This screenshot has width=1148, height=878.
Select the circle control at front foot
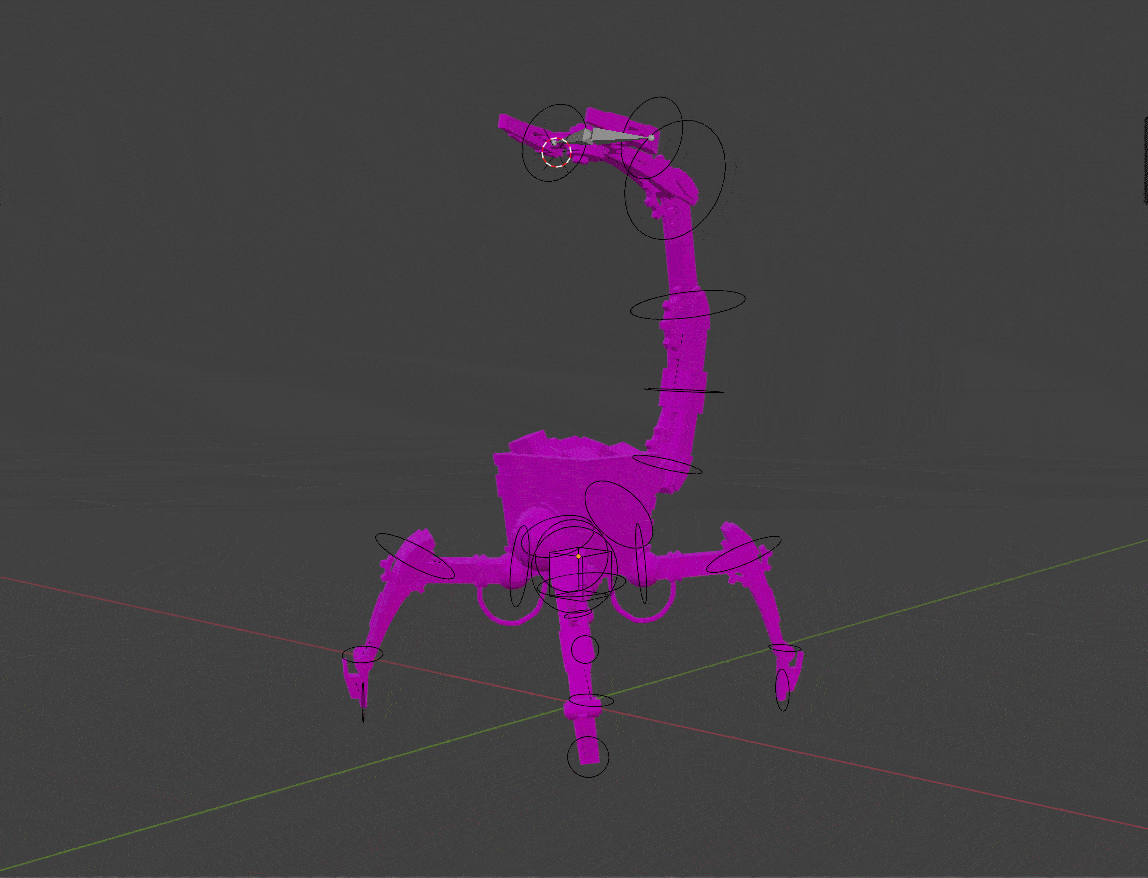pyautogui.click(x=588, y=756)
